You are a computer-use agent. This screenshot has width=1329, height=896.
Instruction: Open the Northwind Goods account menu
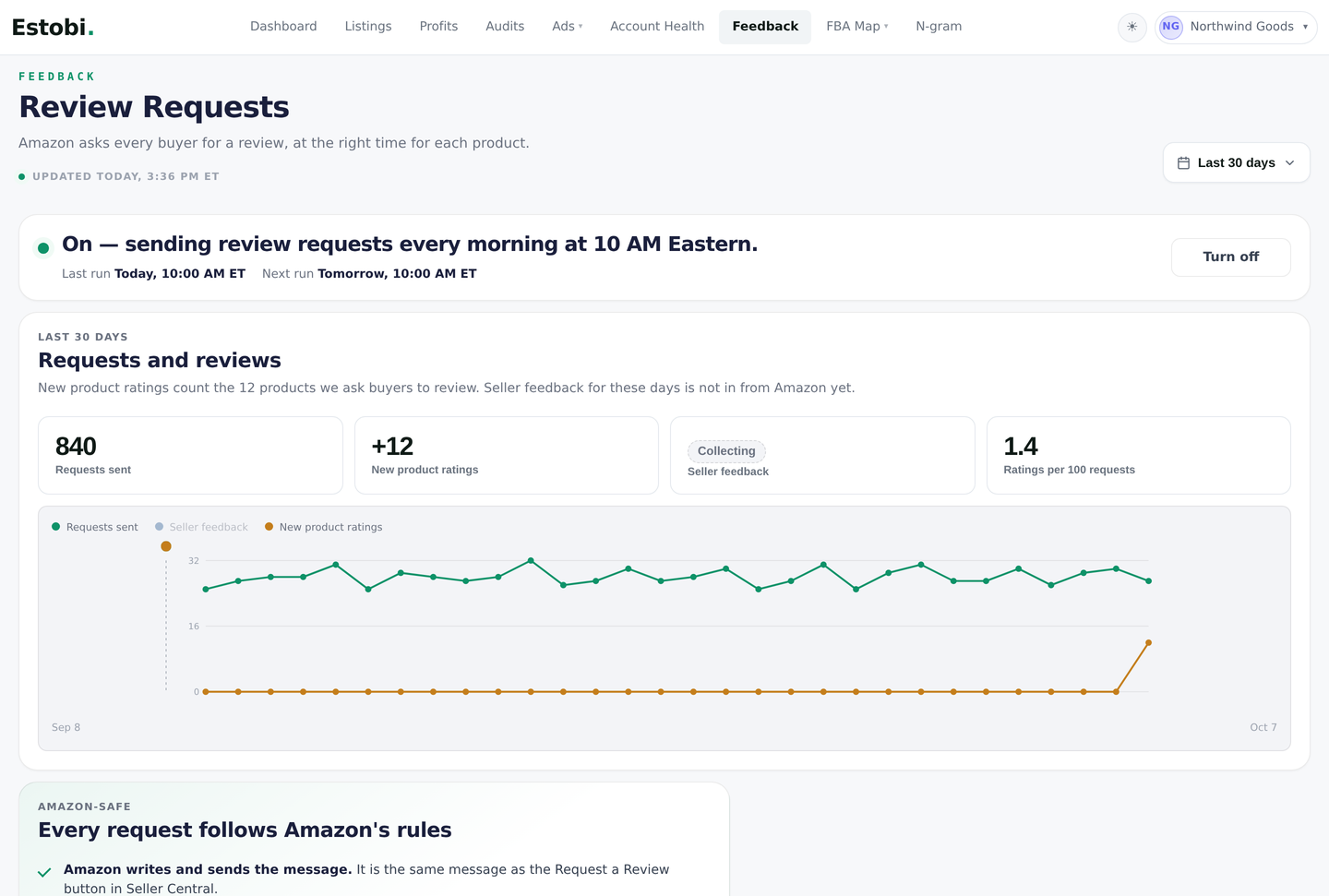point(1236,27)
